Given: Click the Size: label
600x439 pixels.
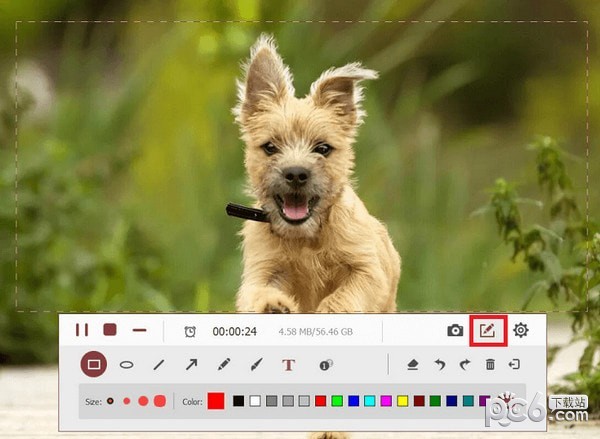Looking at the screenshot, I should pos(93,402).
